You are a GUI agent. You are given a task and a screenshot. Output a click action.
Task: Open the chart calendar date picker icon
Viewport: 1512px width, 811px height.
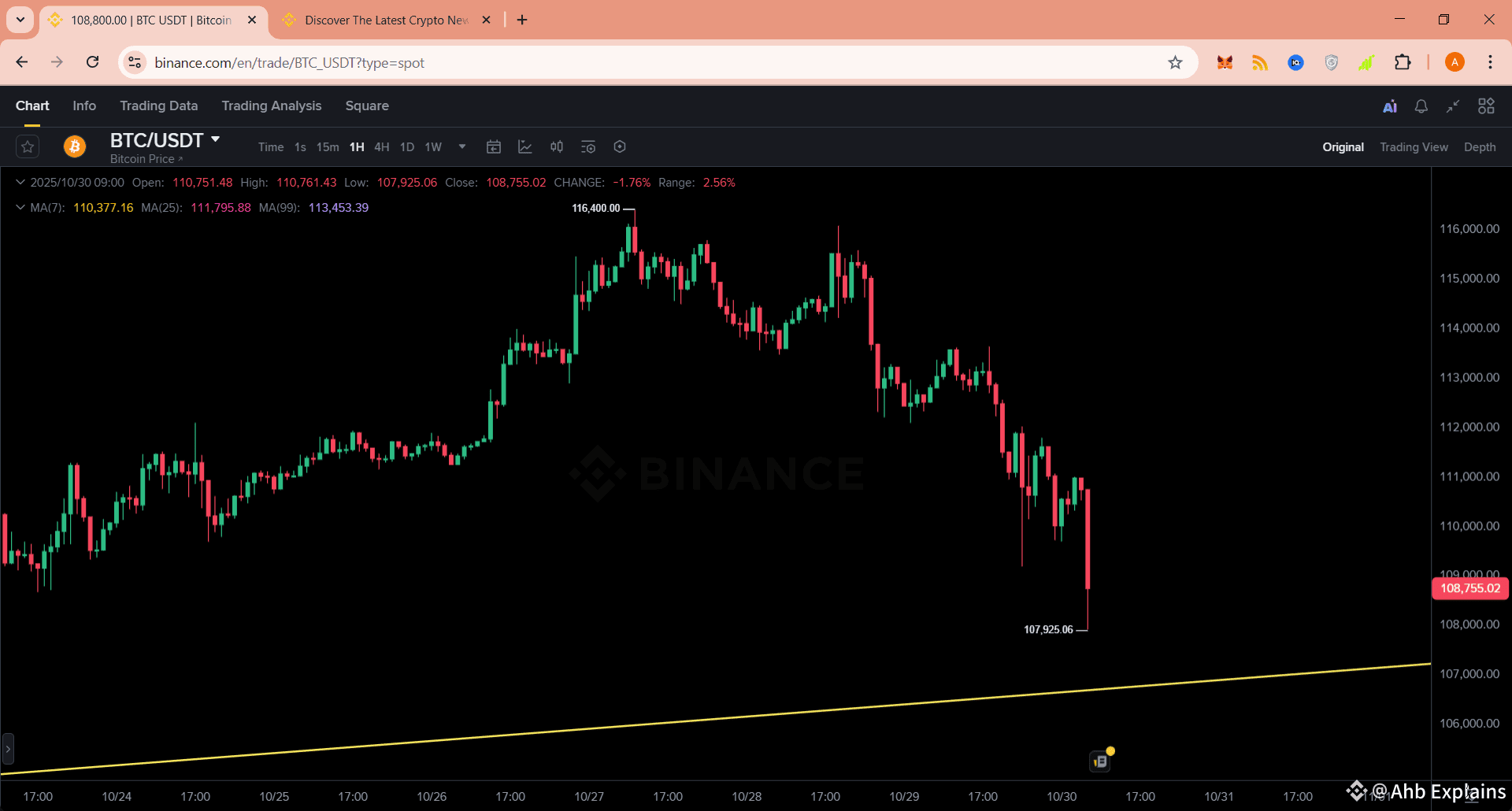click(x=494, y=147)
